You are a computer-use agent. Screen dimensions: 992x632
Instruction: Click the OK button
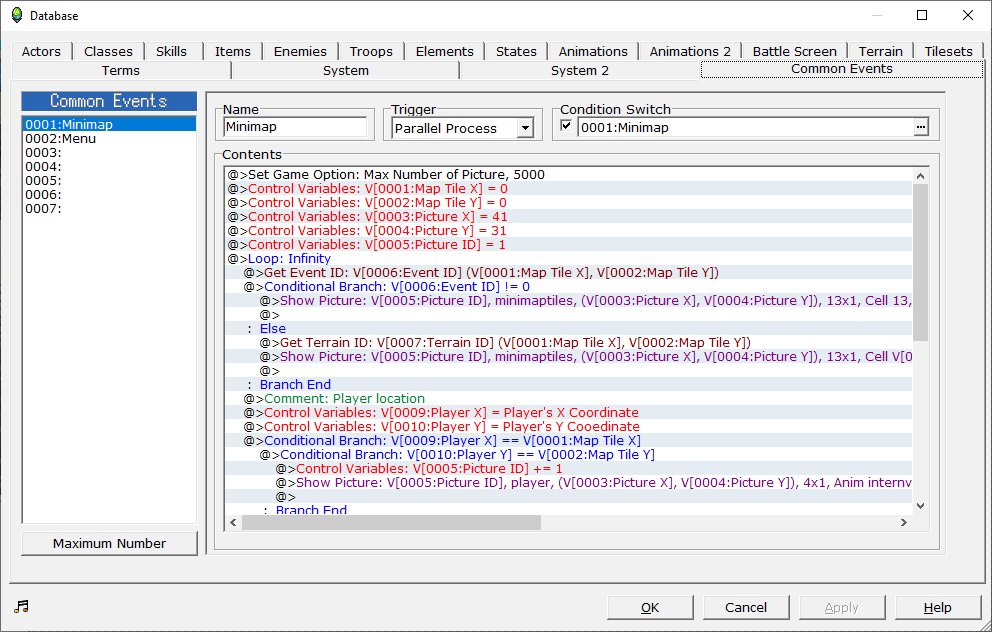650,607
